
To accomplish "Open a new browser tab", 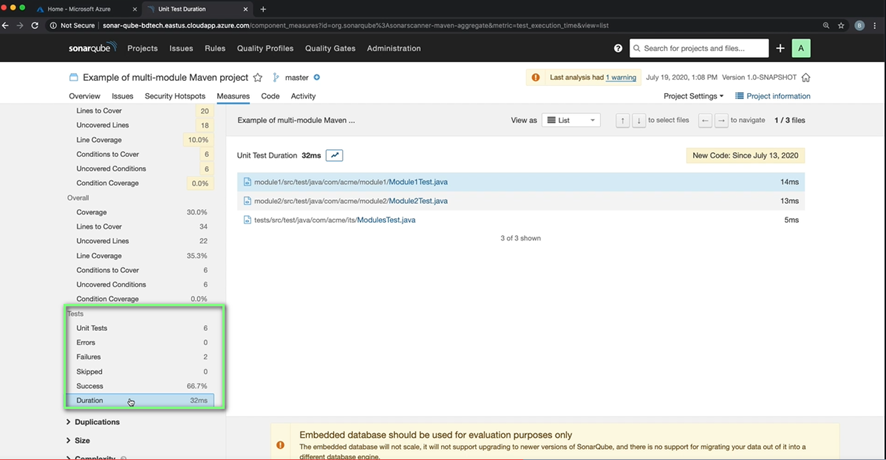I will pos(263,9).
